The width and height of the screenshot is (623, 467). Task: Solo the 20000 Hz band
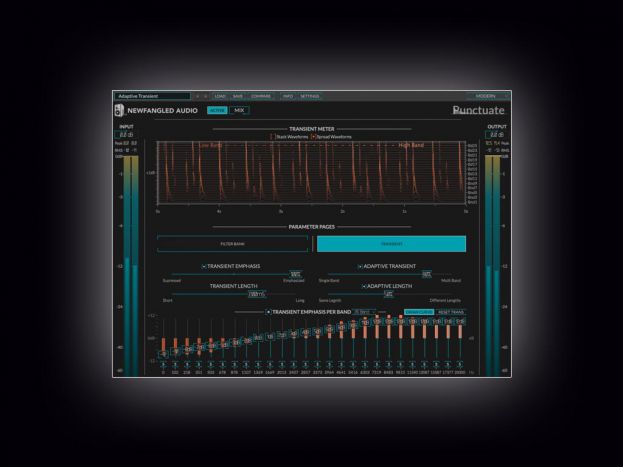(x=460, y=364)
